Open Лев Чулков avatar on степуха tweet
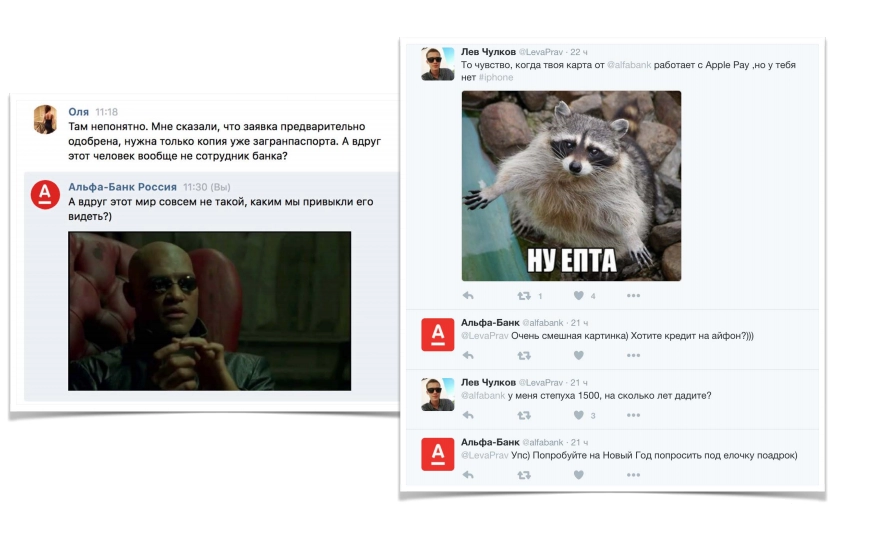Image resolution: width=874 pixels, height=544 pixels. [x=438, y=394]
